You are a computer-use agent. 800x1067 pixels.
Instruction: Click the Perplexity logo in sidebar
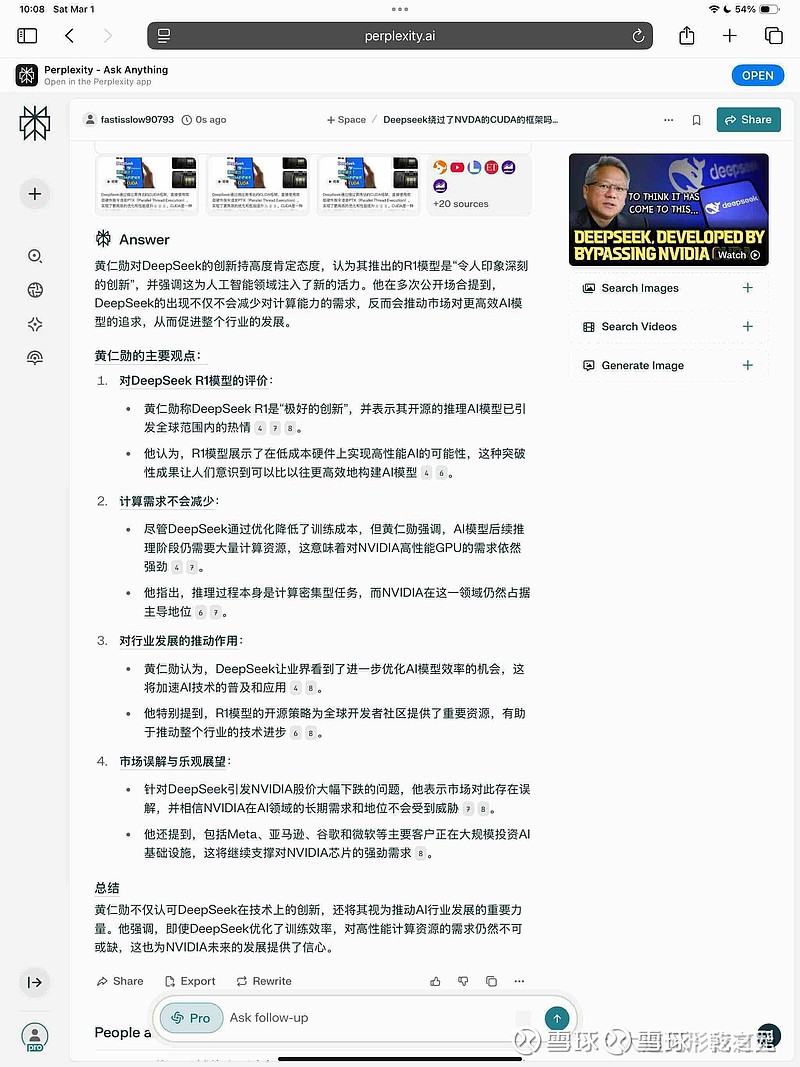pos(35,123)
